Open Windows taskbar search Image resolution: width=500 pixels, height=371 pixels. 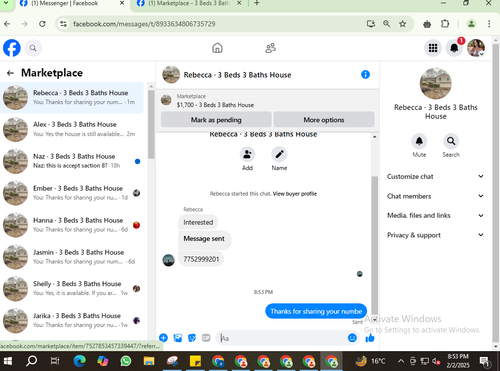point(32,361)
